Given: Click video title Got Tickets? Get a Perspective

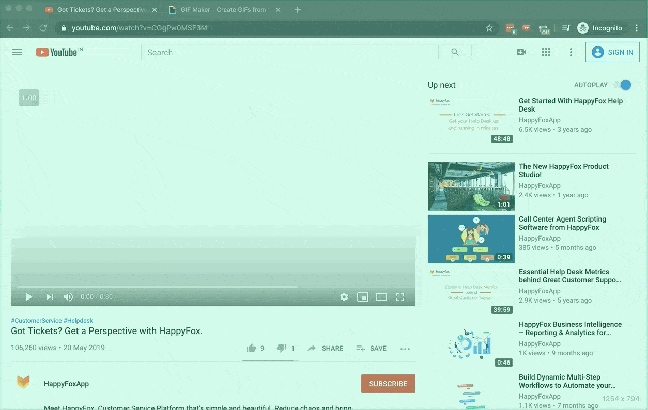Looking at the screenshot, I should (107, 331).
